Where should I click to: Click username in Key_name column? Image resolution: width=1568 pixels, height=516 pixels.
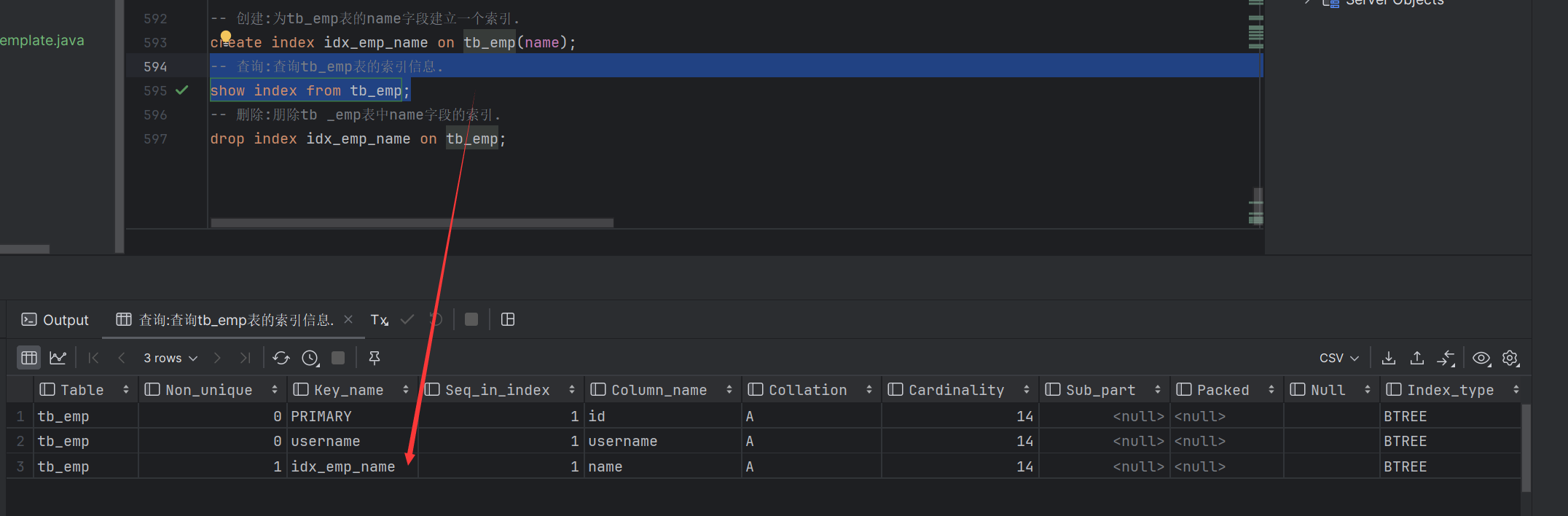pyautogui.click(x=352, y=441)
